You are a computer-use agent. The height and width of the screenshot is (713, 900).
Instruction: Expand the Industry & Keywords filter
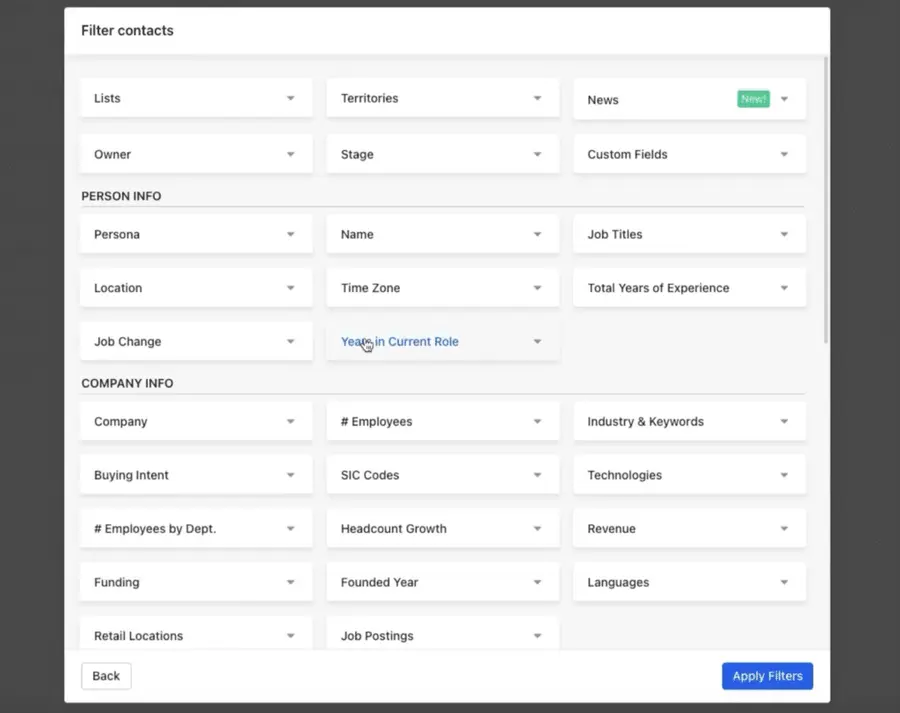click(688, 421)
